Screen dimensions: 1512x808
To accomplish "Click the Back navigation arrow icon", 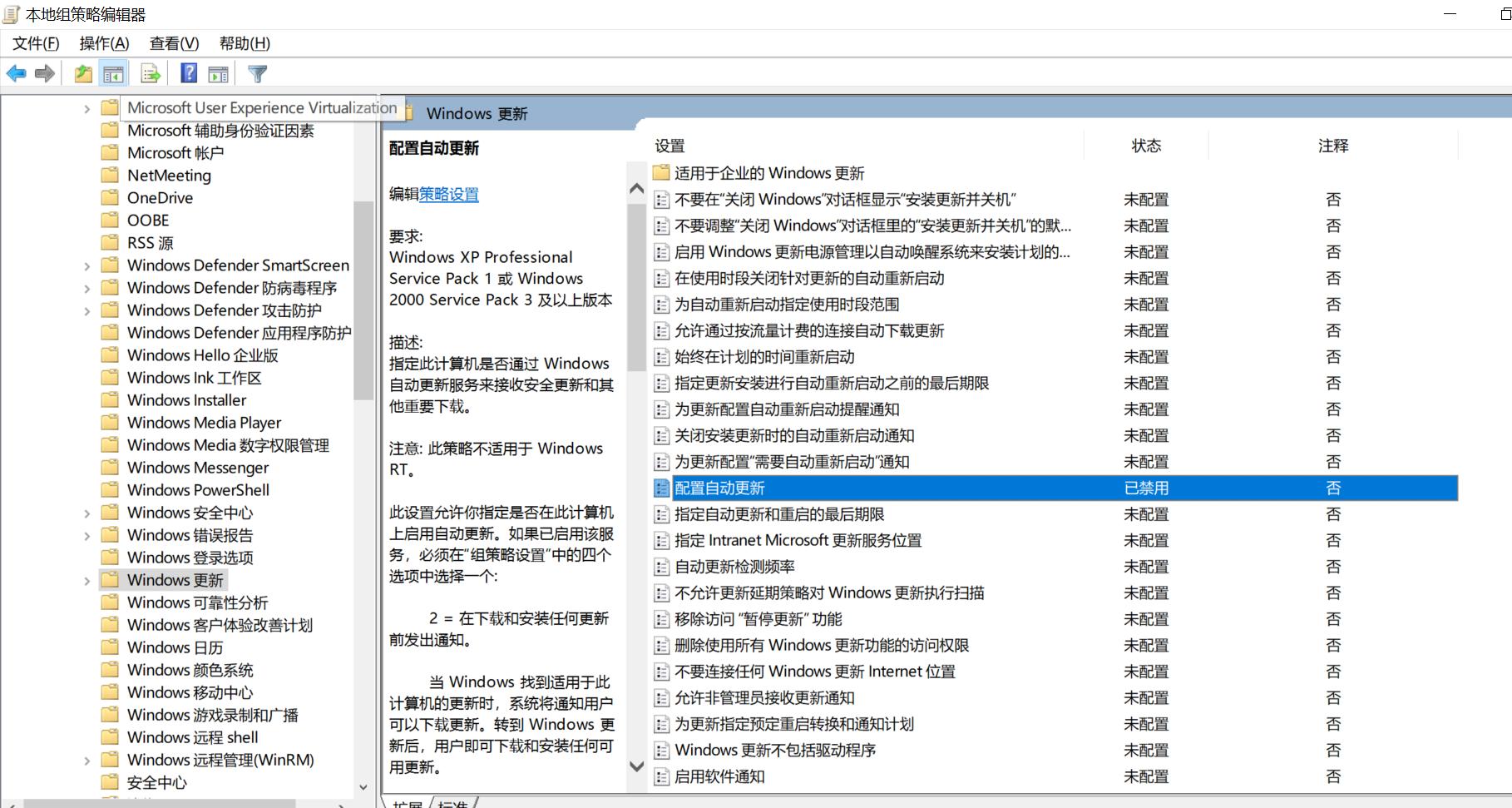I will [15, 73].
